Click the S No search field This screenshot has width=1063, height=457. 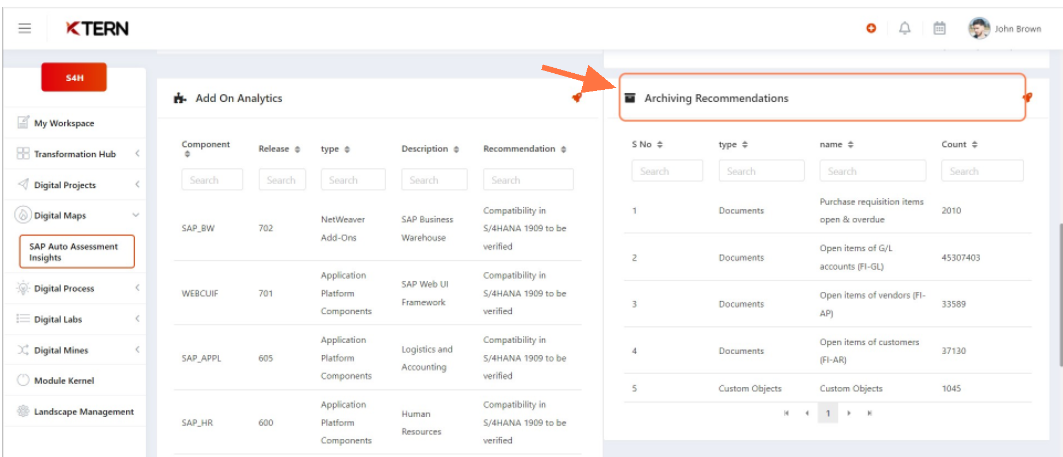[x=667, y=171]
